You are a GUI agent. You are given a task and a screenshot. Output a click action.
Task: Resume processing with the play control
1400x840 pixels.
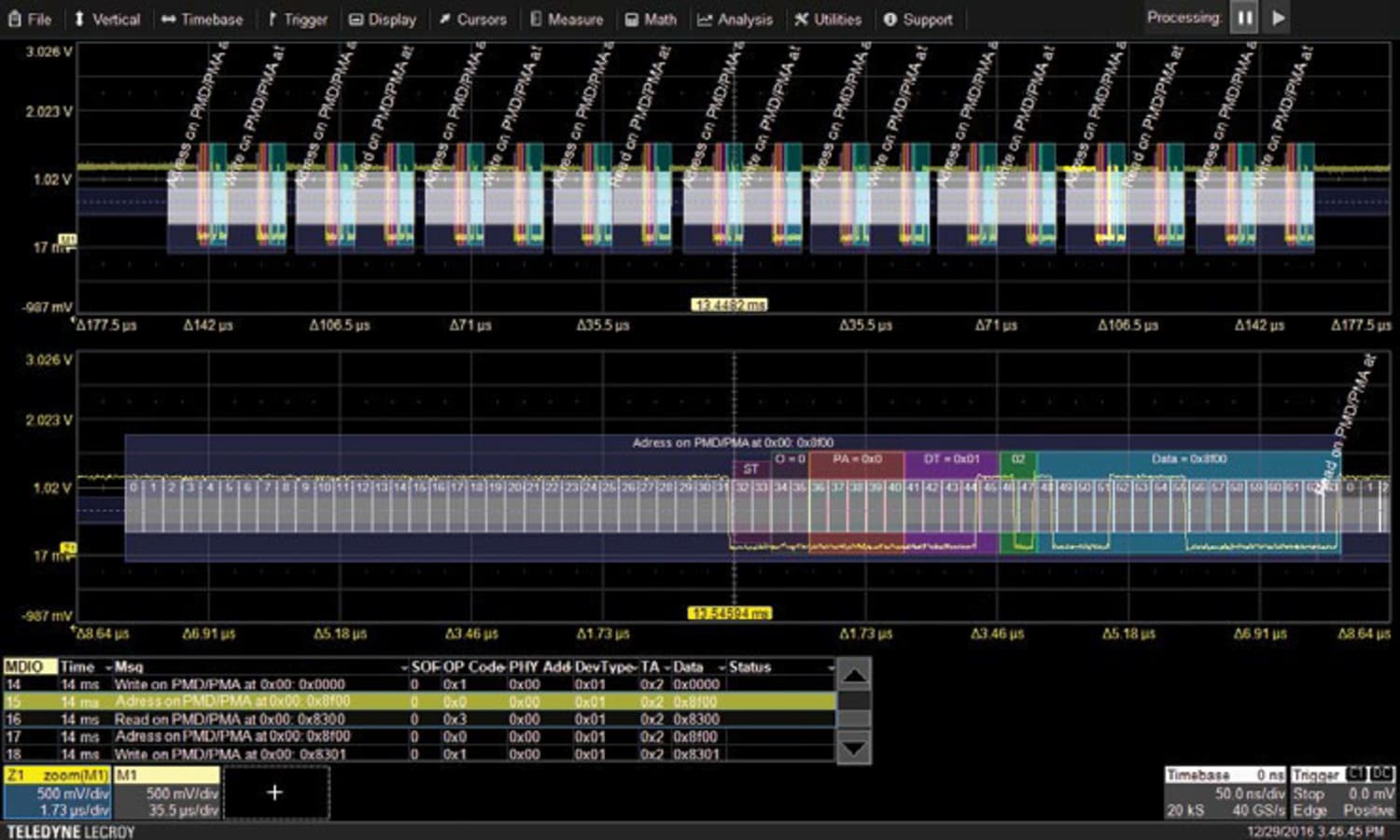pos(1278,16)
